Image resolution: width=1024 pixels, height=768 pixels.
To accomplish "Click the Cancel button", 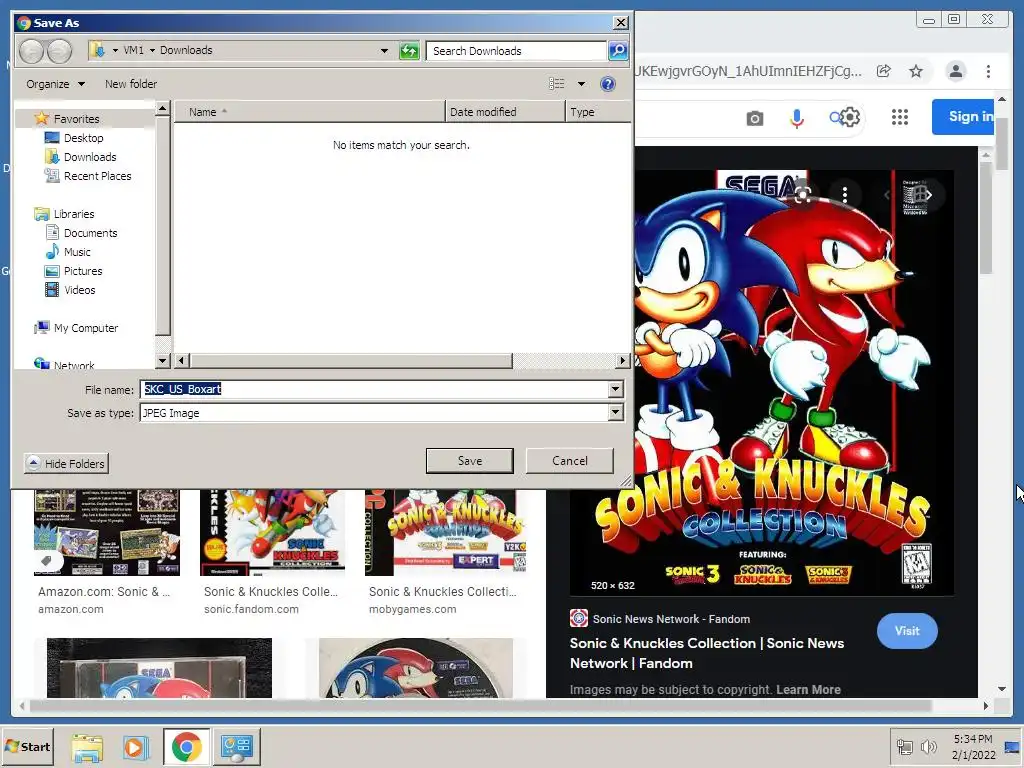I will [x=569, y=460].
